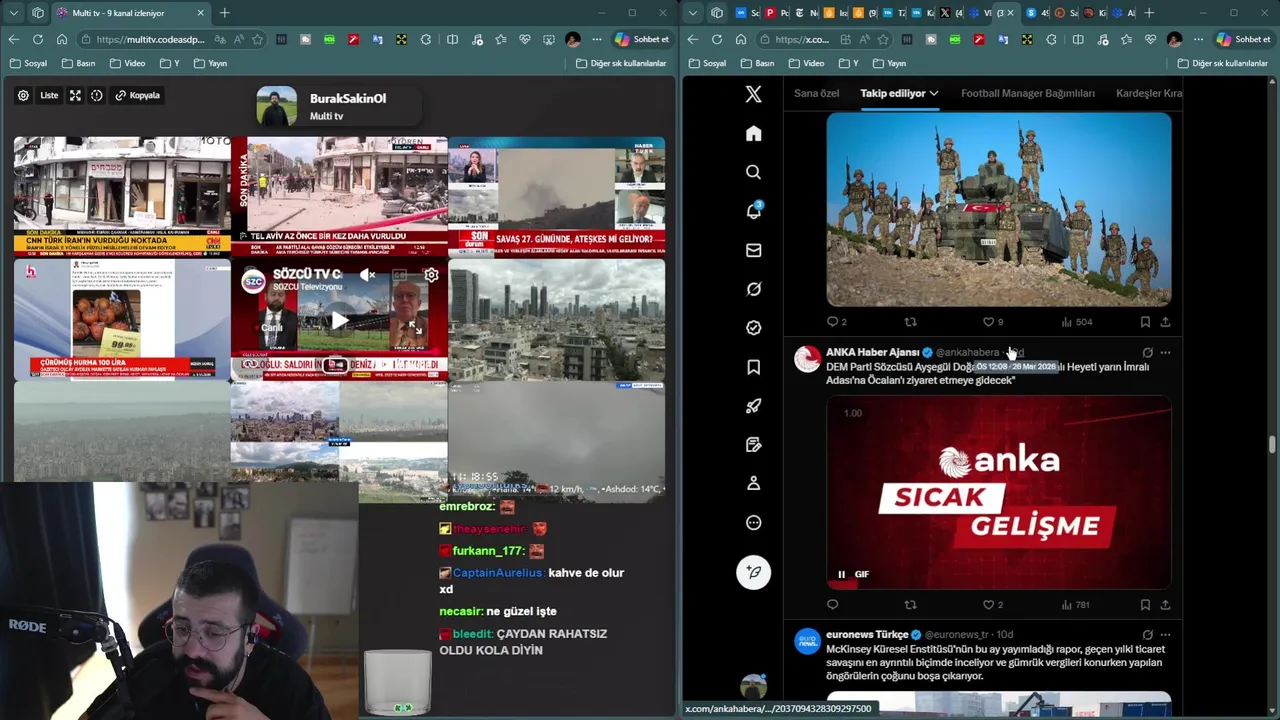Image resolution: width=1280 pixels, height=720 pixels.
Task: Share the ANKA post
Action: 1165,605
